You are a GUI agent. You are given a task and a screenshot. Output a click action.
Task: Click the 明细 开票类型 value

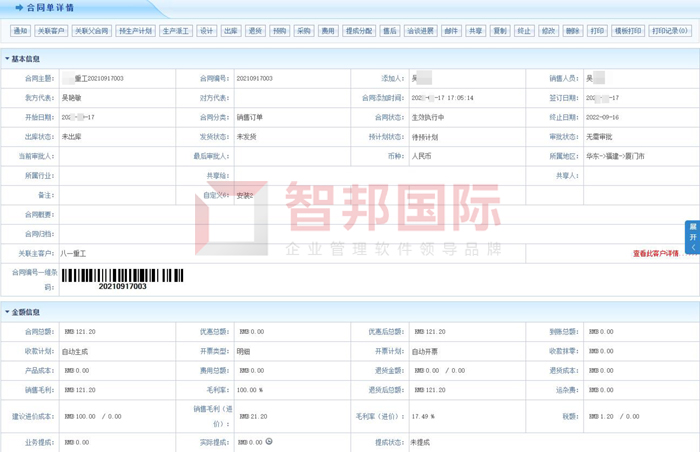pos(243,352)
